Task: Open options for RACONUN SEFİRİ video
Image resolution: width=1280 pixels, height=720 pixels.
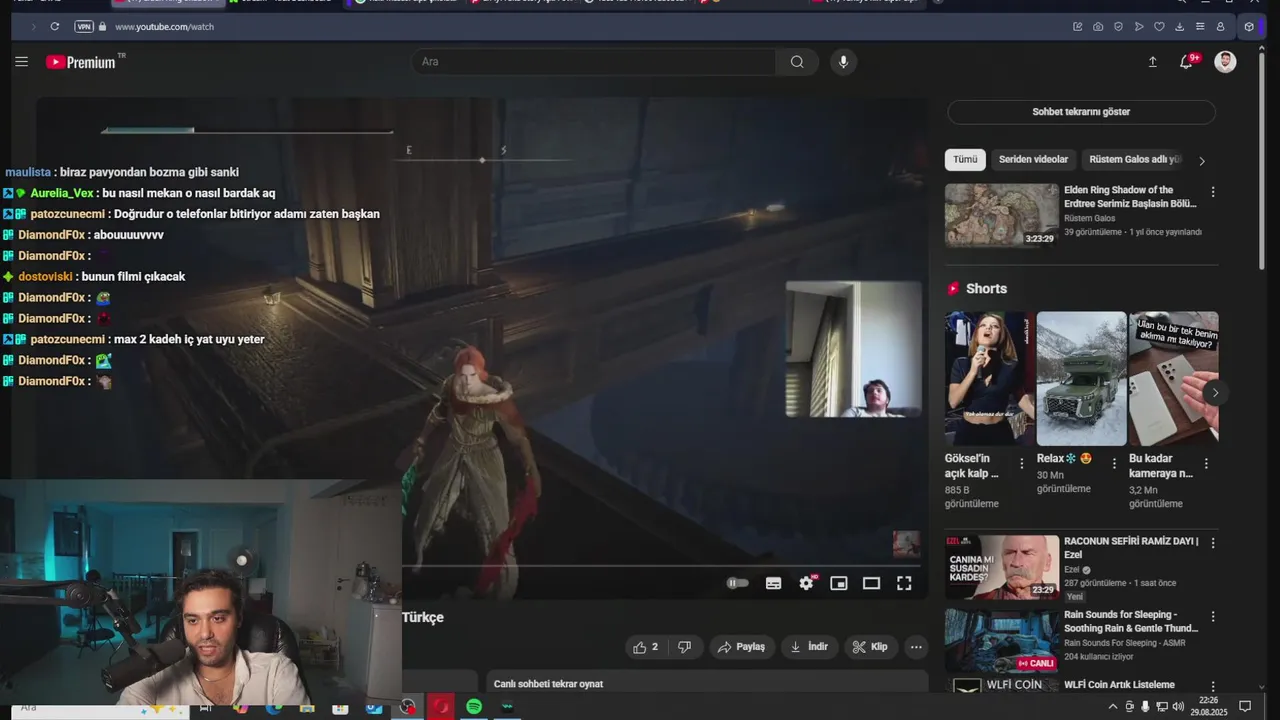Action: tap(1213, 543)
